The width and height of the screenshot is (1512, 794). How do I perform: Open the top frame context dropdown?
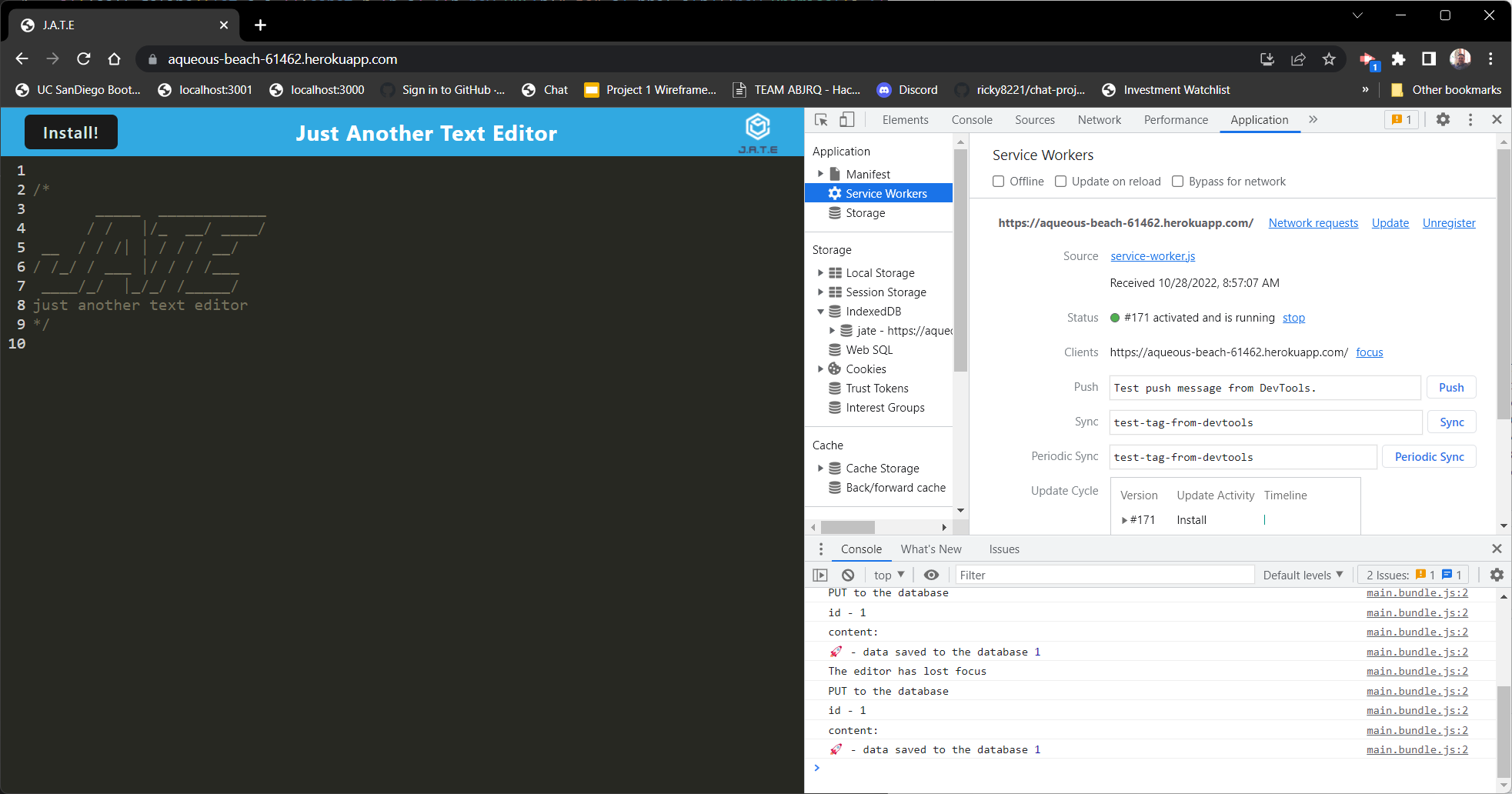point(886,575)
